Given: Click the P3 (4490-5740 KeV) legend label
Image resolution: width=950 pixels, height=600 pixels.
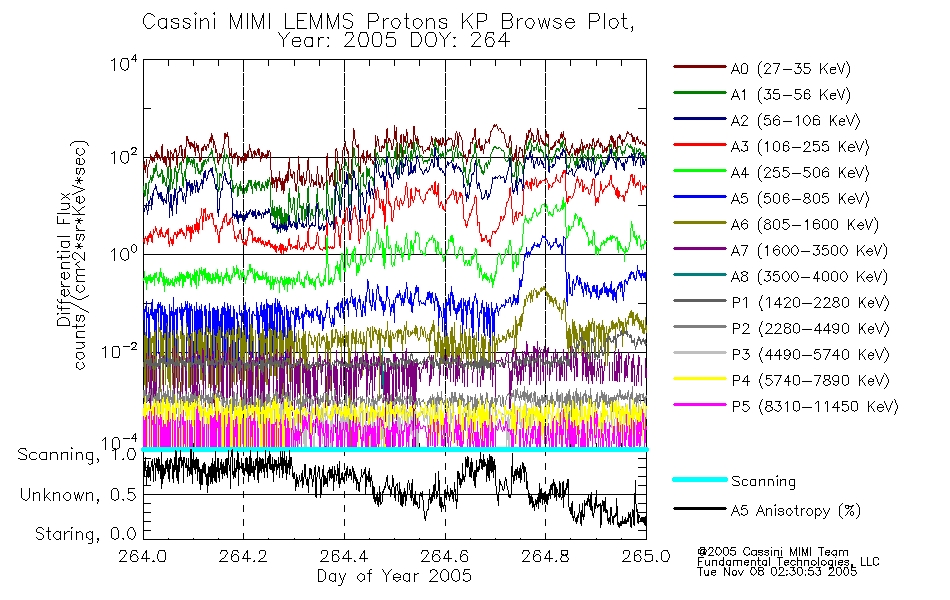Looking at the screenshot, I should click(810, 355).
